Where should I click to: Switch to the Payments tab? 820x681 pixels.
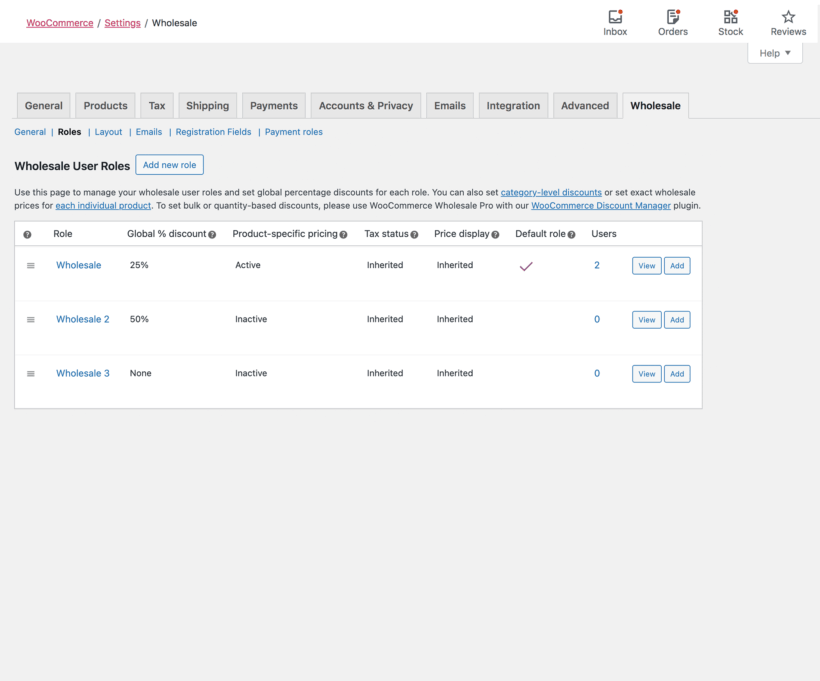pyautogui.click(x=273, y=104)
